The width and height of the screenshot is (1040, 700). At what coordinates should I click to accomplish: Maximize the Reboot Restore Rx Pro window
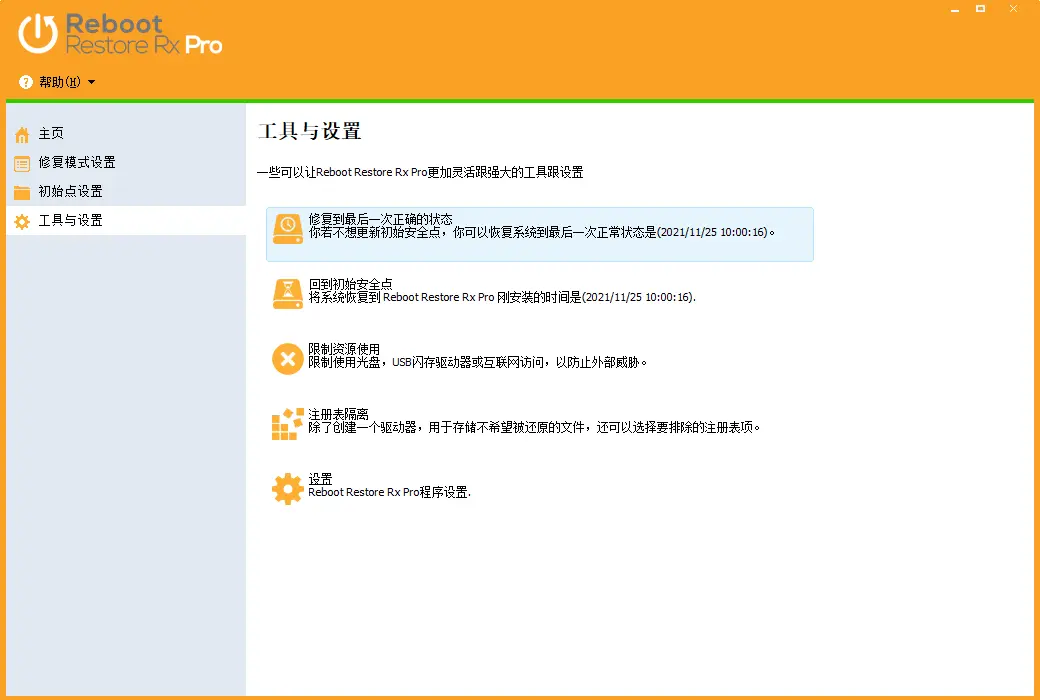980,9
